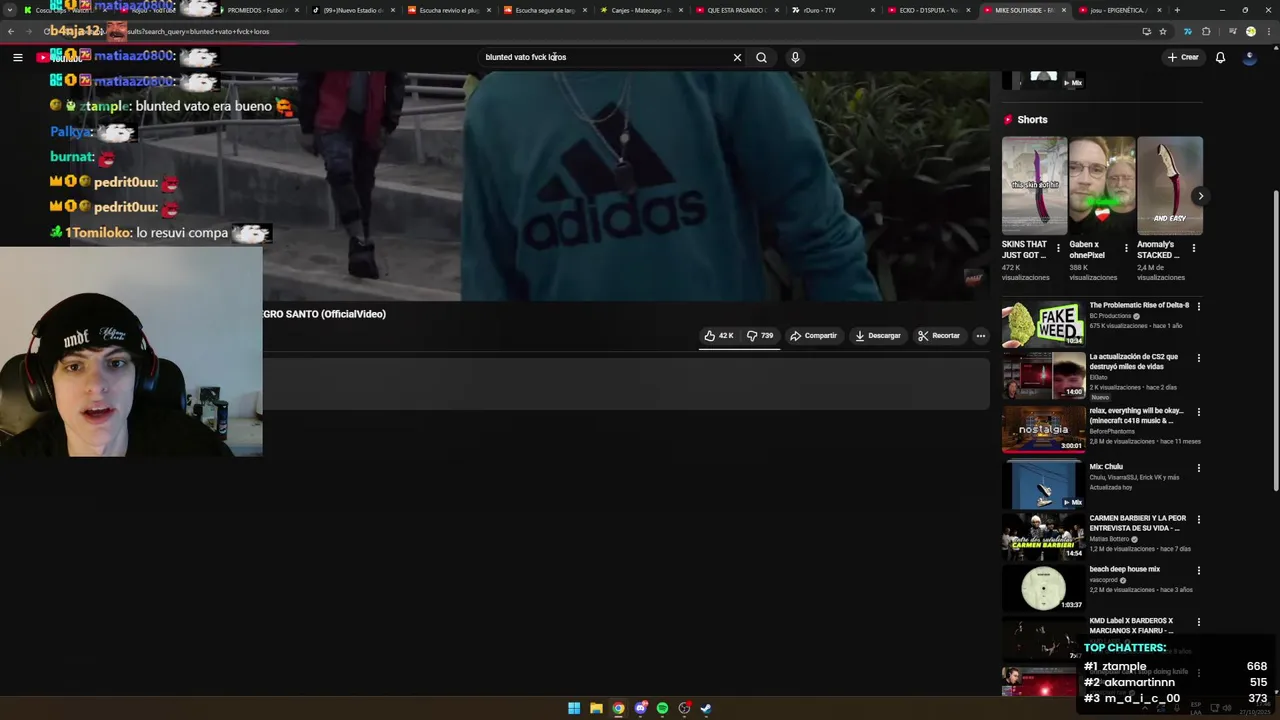The image size is (1280, 720).
Task: Dislike the video (739 thumbs down)
Action: (760, 336)
